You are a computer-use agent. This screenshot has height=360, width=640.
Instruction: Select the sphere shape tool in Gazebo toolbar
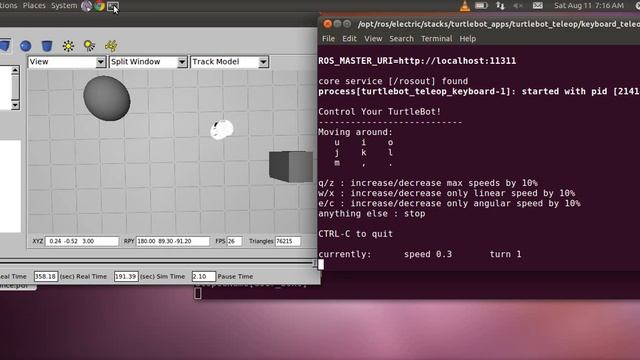(x=25, y=46)
